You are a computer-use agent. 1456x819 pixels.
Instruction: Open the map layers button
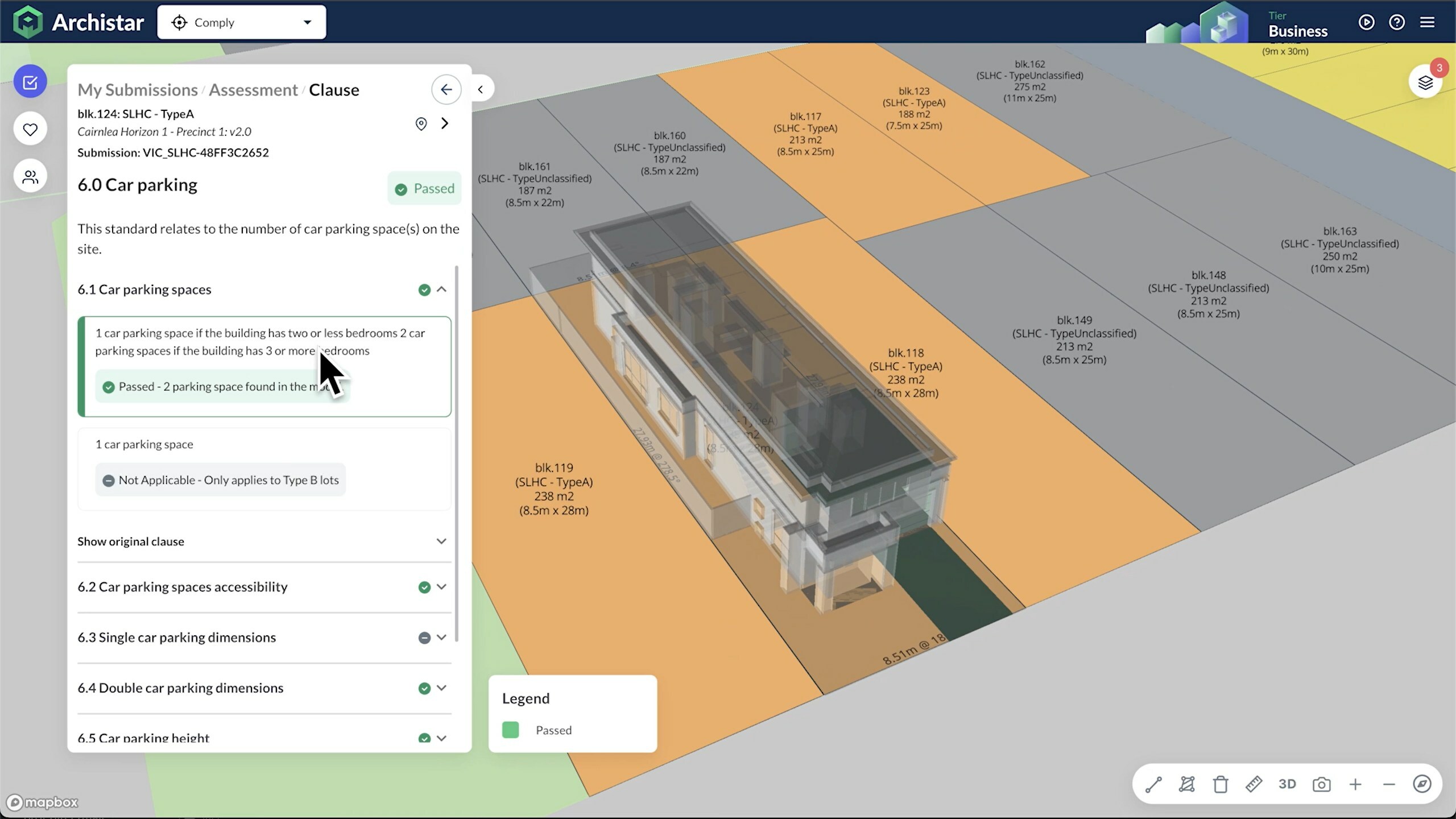[1425, 82]
